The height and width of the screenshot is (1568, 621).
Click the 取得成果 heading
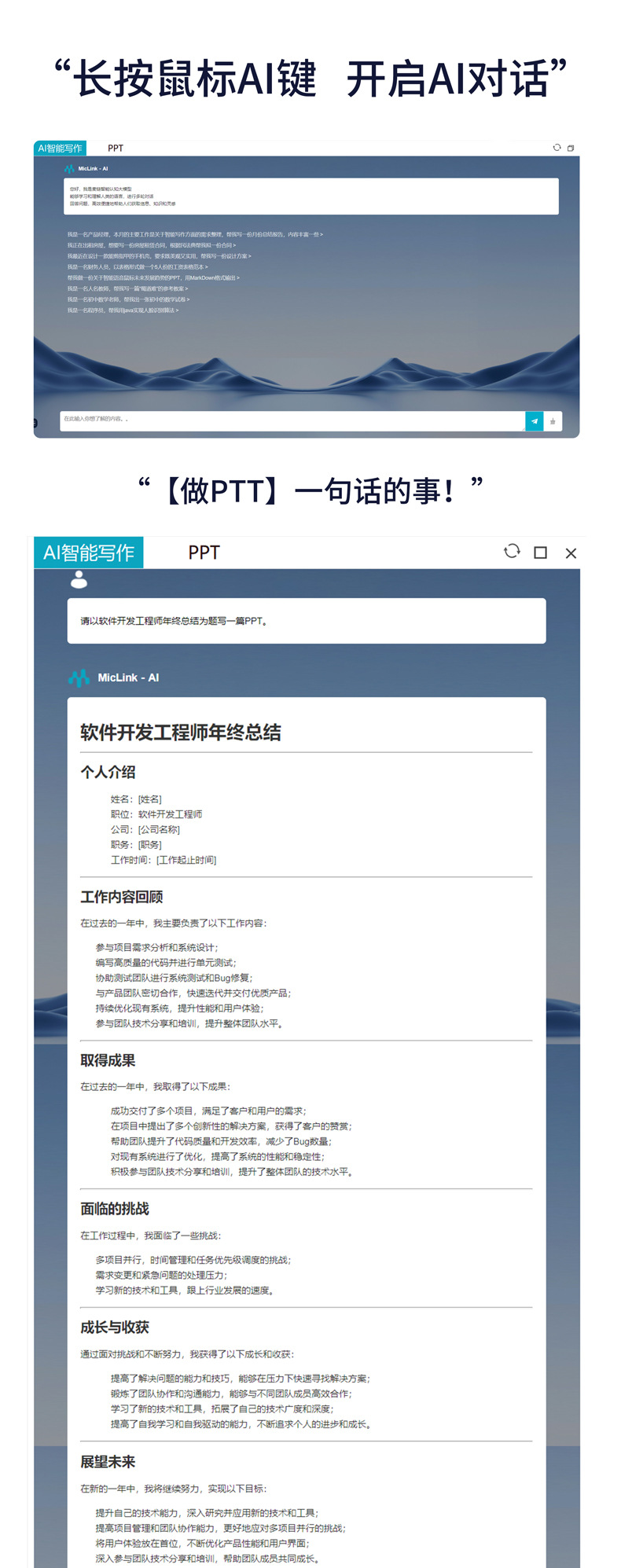coord(108,1060)
